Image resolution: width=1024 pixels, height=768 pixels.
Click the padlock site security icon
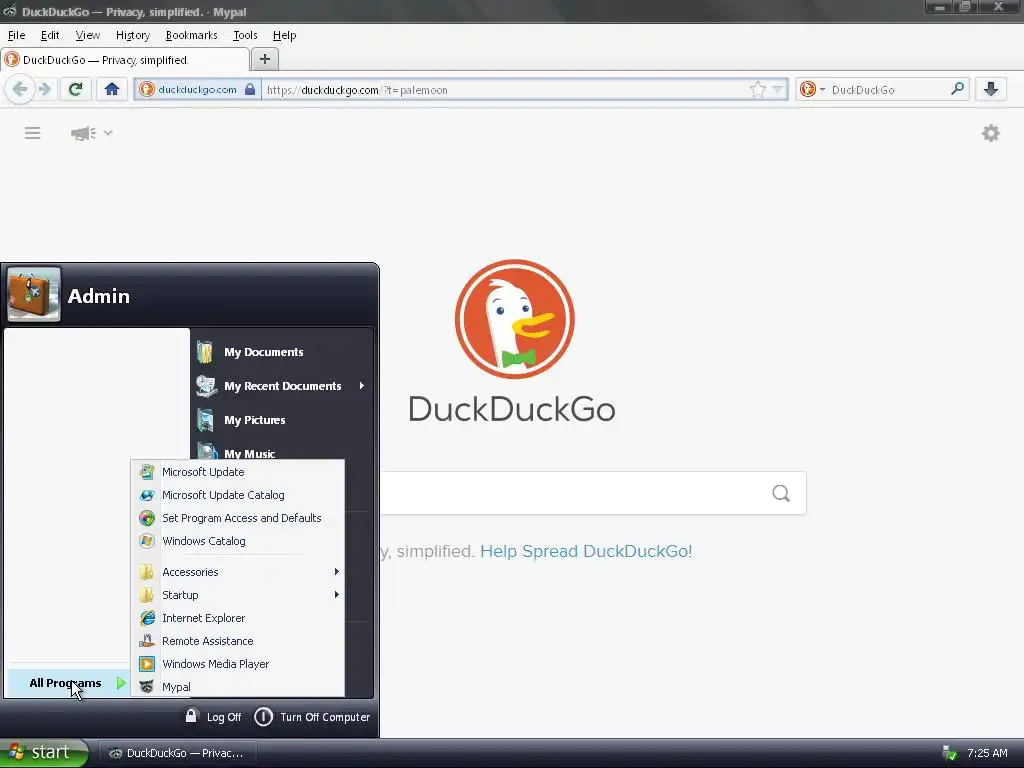point(249,89)
